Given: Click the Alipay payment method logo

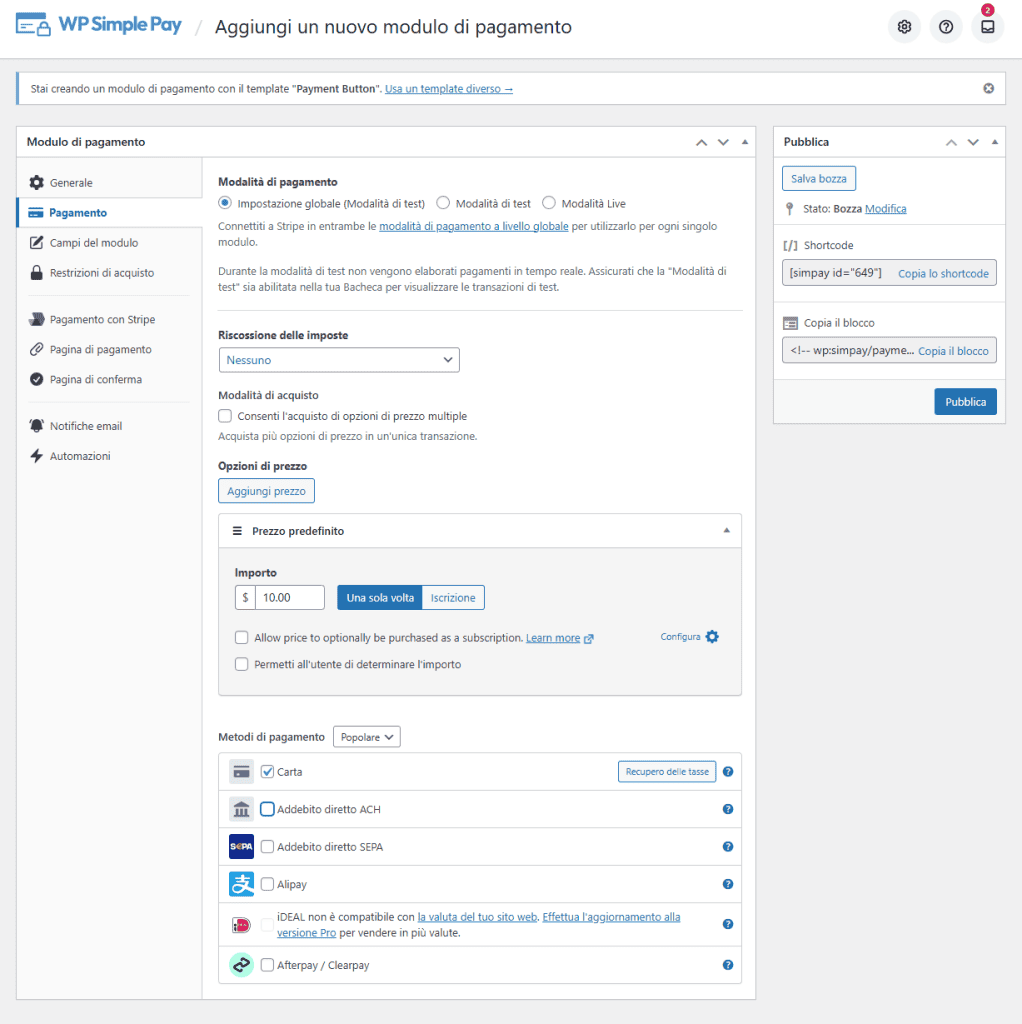Looking at the screenshot, I should click(x=241, y=884).
